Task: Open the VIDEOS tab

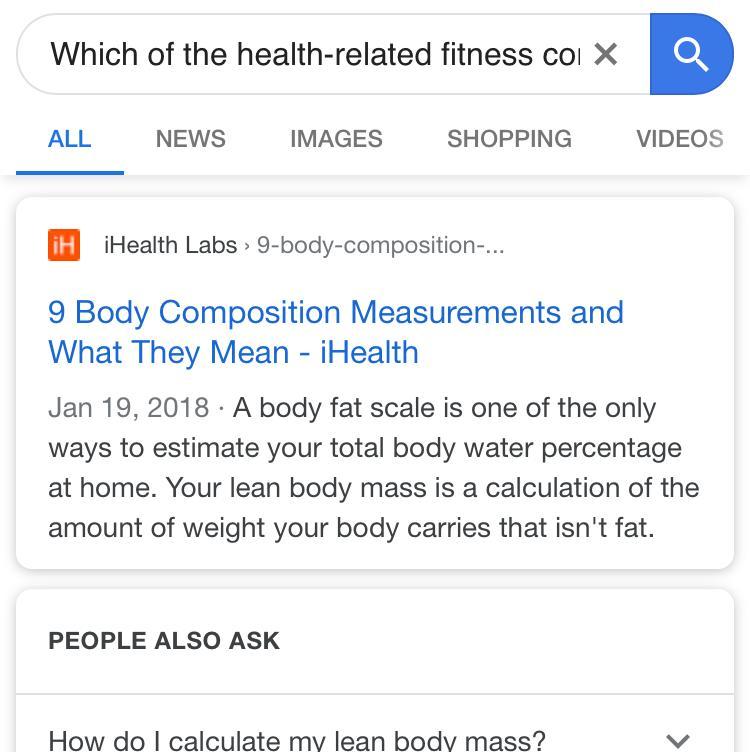Action: pyautogui.click(x=680, y=139)
